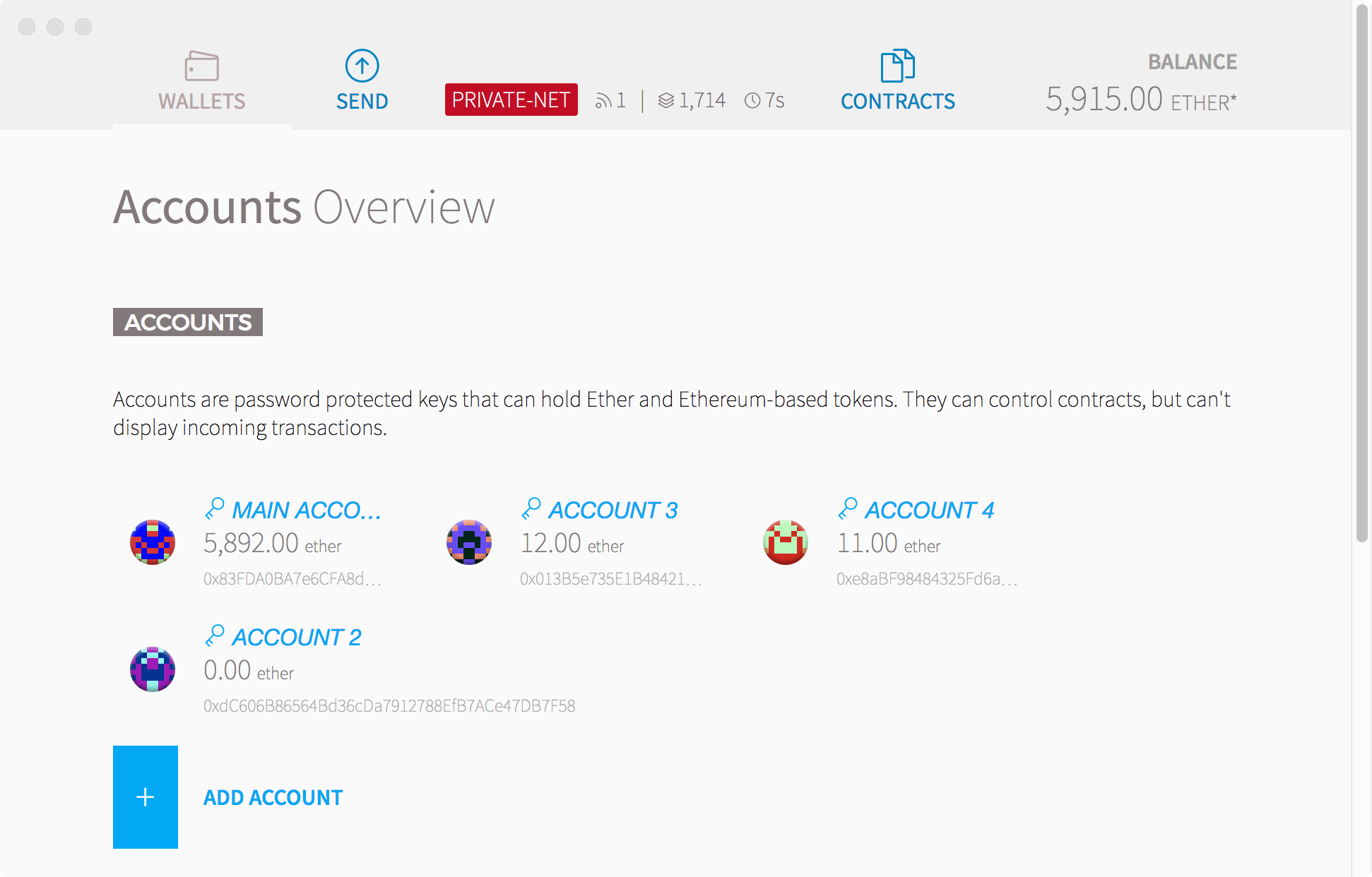This screenshot has width=1372, height=877.
Task: Click the PRIVATE-NET network badge
Action: pyautogui.click(x=511, y=100)
